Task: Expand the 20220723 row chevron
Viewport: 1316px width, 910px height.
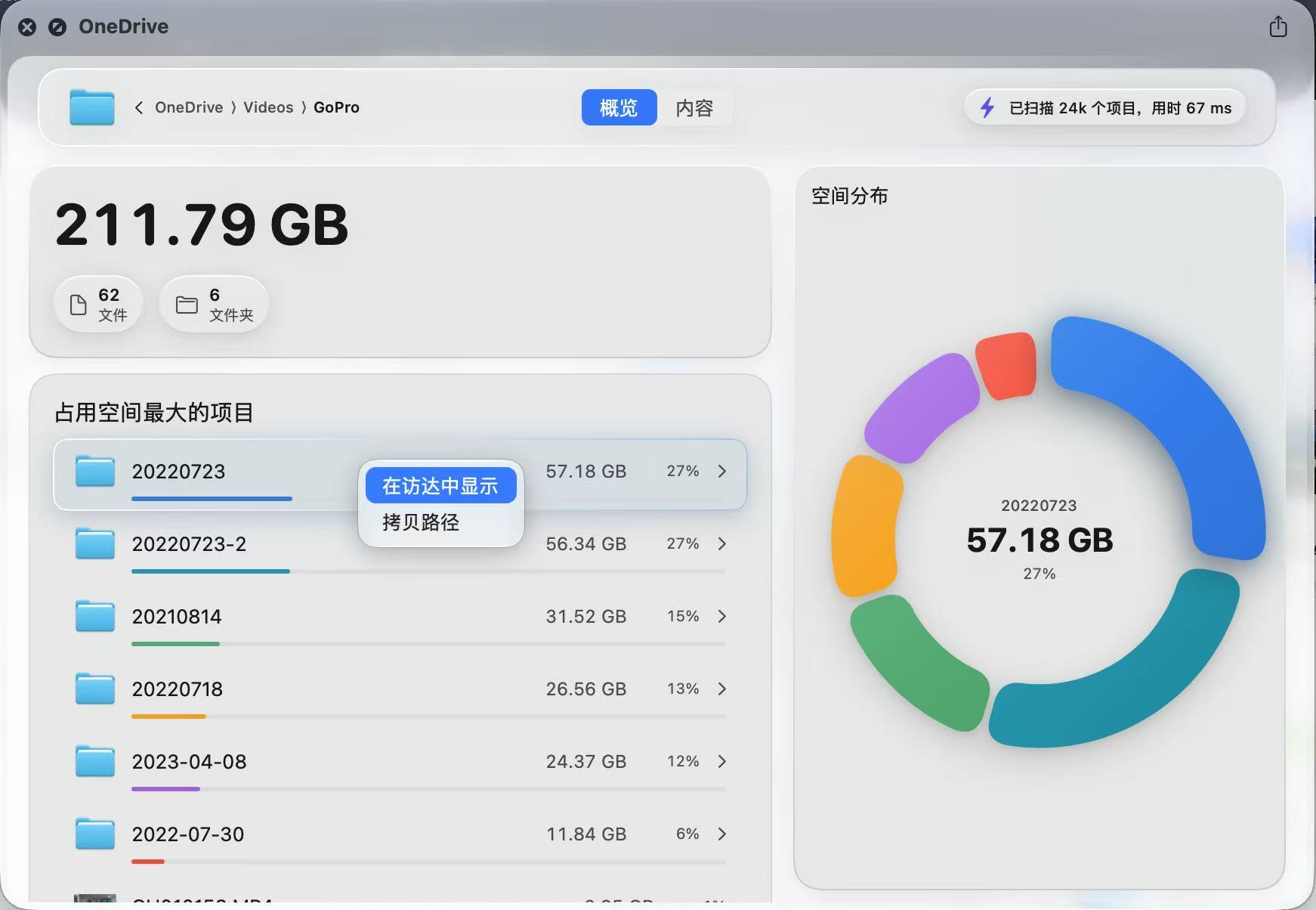Action: tap(722, 472)
